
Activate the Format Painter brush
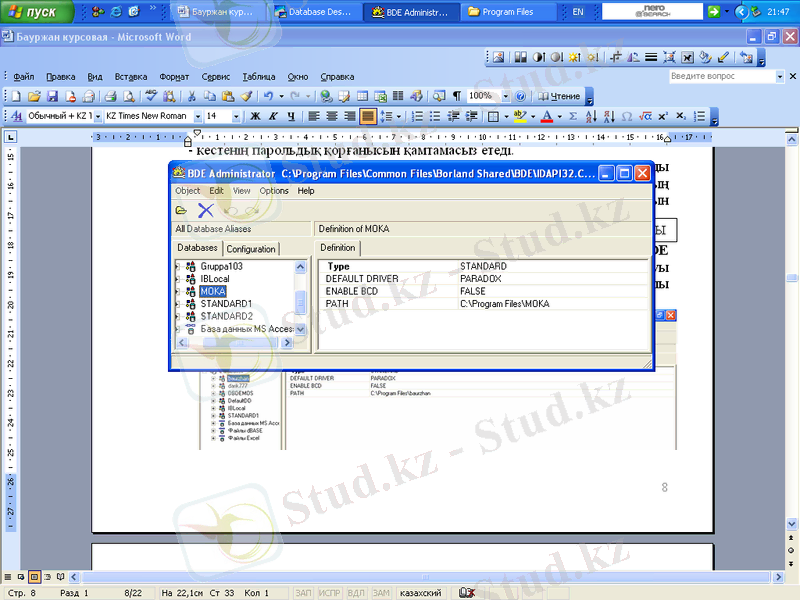tap(246, 96)
